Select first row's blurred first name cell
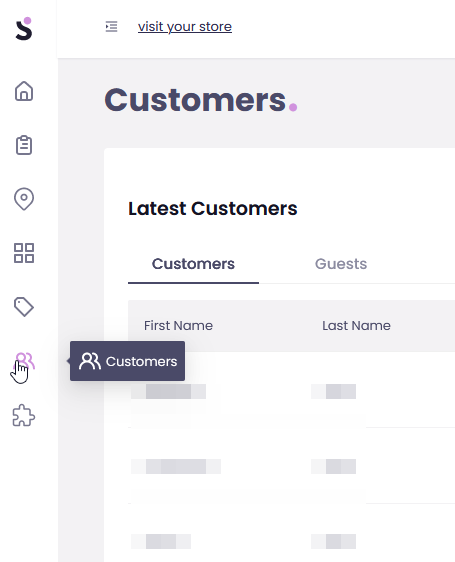 pyautogui.click(x=169, y=391)
